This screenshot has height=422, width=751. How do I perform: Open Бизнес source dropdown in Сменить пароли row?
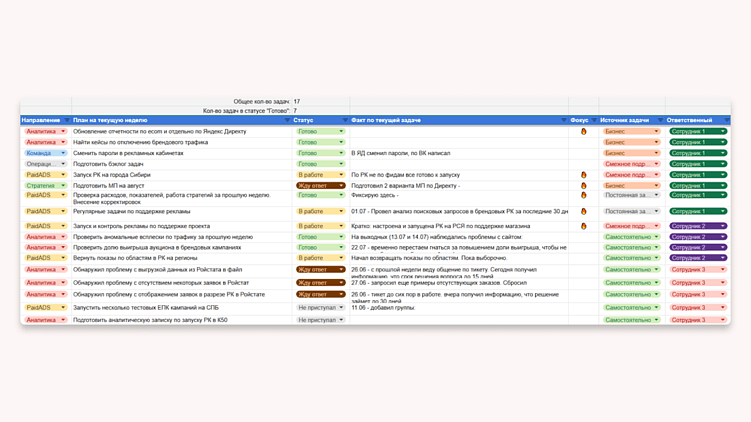632,153
